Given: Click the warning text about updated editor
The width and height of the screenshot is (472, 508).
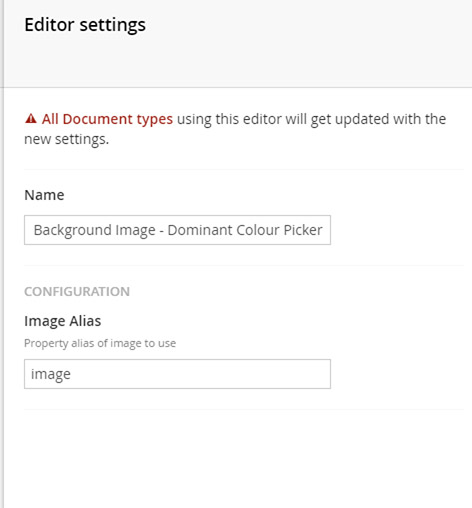Looking at the screenshot, I should 235,129.
